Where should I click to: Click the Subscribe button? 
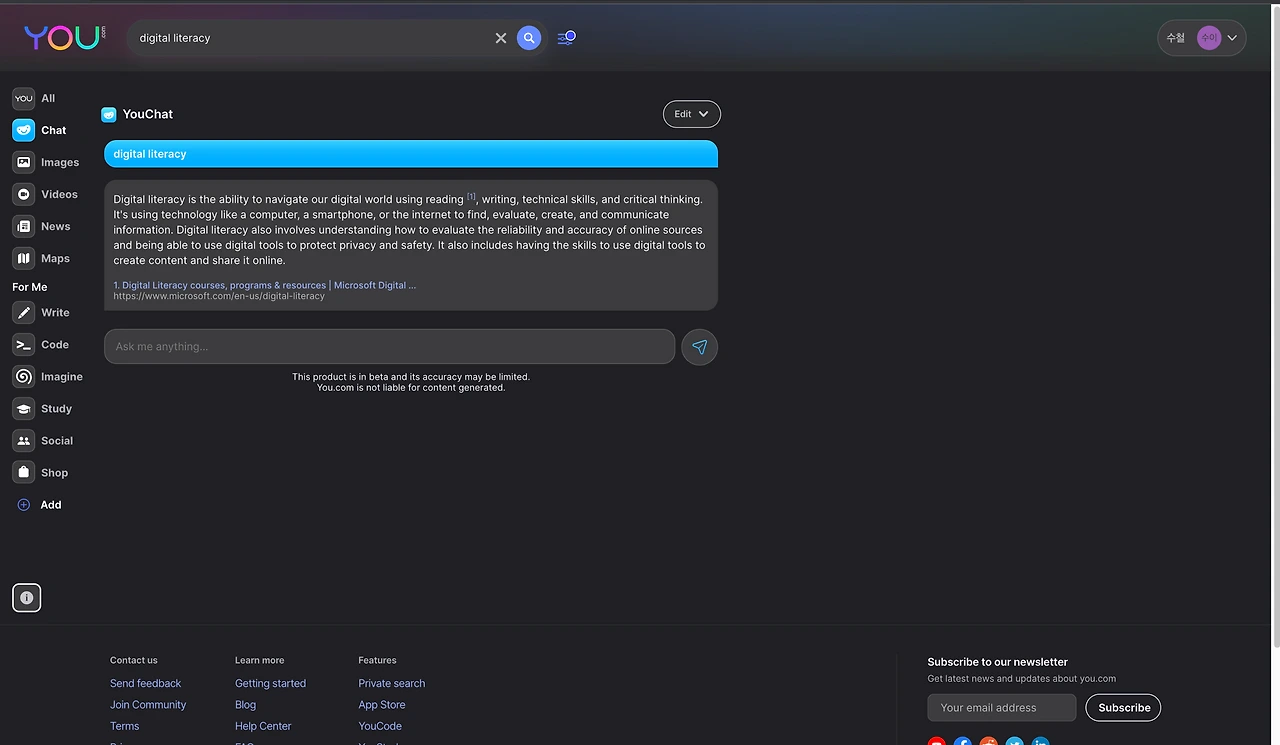(x=1124, y=708)
